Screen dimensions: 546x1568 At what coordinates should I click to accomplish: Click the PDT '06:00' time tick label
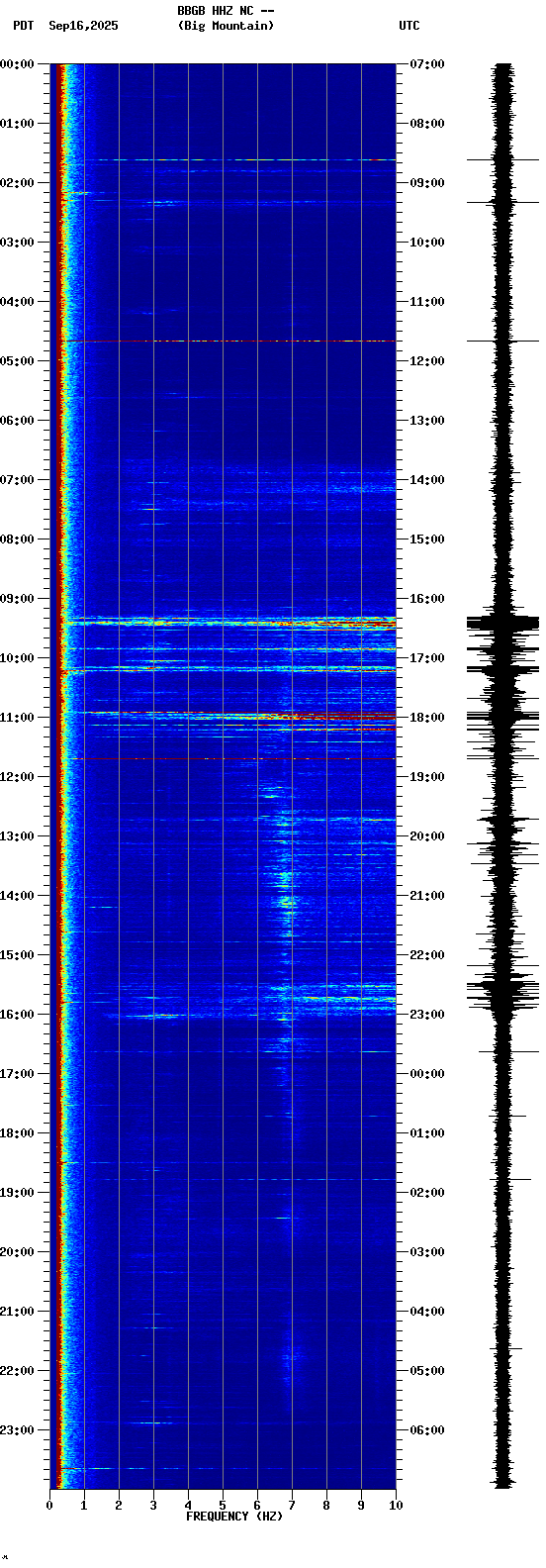(x=17, y=421)
